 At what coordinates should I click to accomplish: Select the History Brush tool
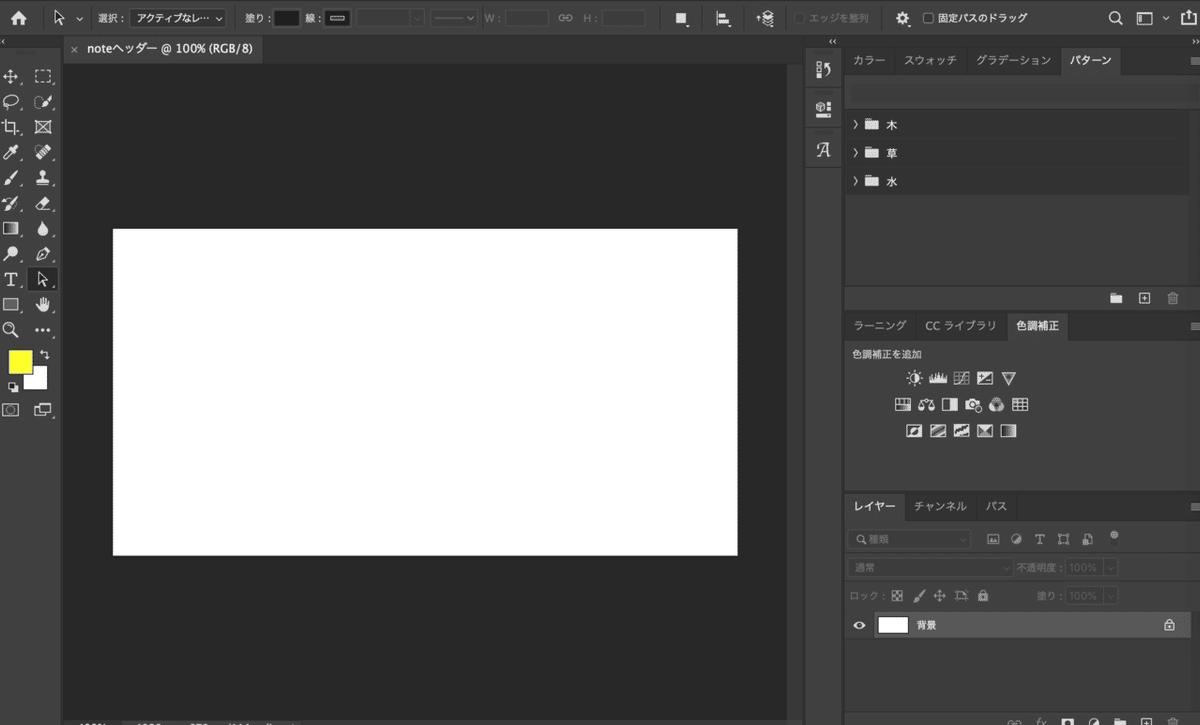pos(11,203)
